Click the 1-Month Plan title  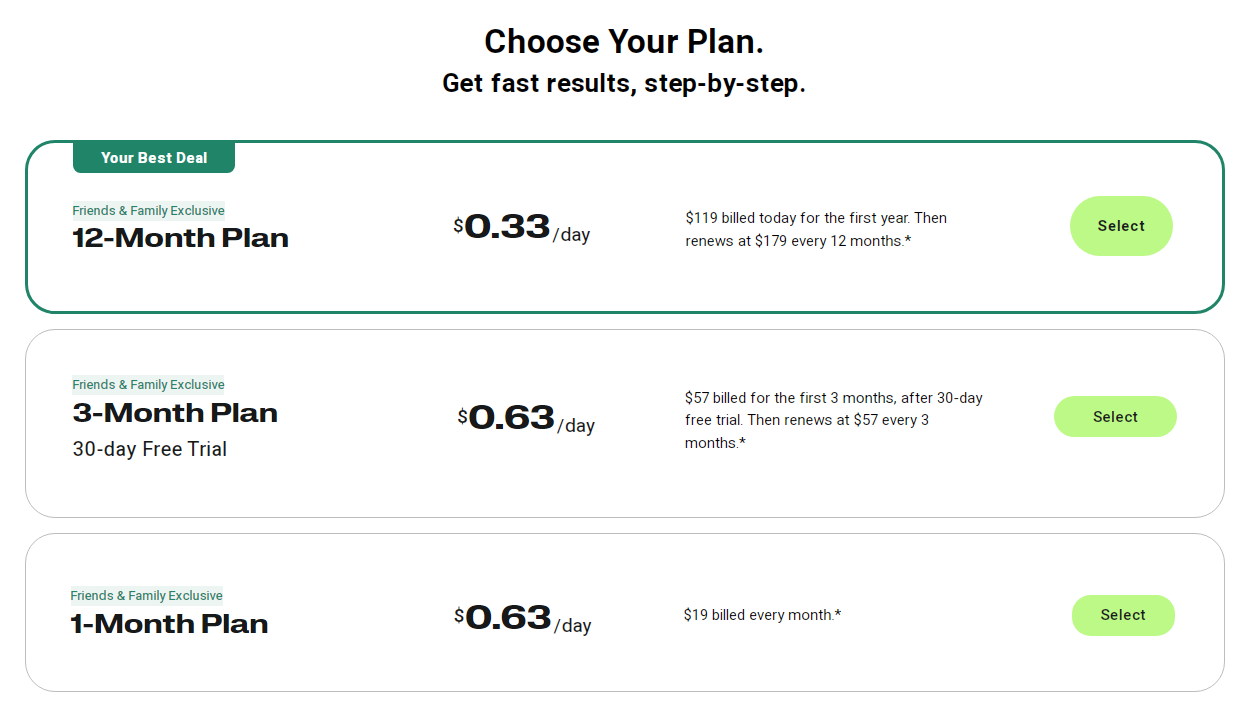(x=169, y=624)
